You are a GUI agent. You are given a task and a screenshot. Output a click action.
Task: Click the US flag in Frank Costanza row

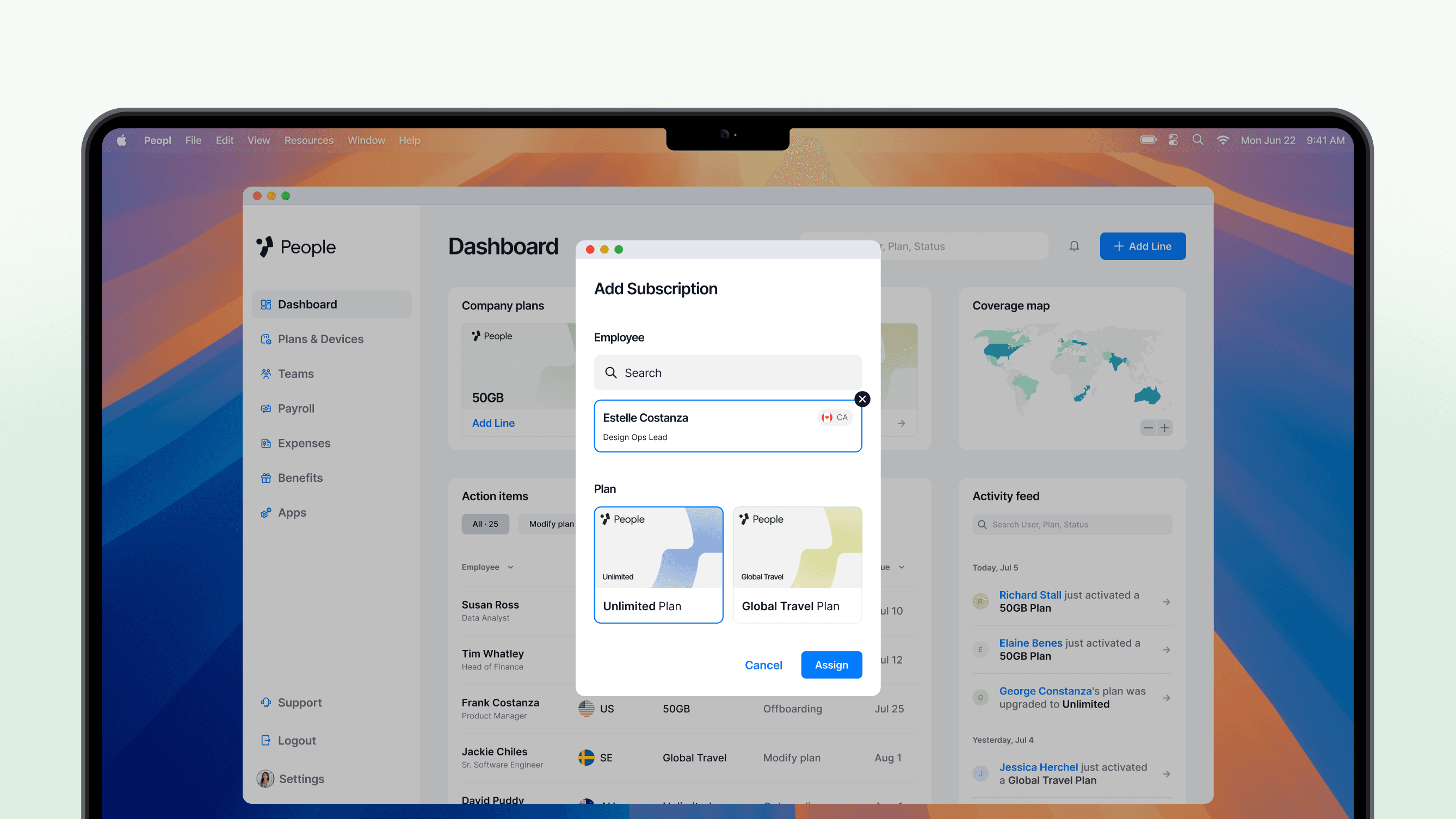[586, 708]
